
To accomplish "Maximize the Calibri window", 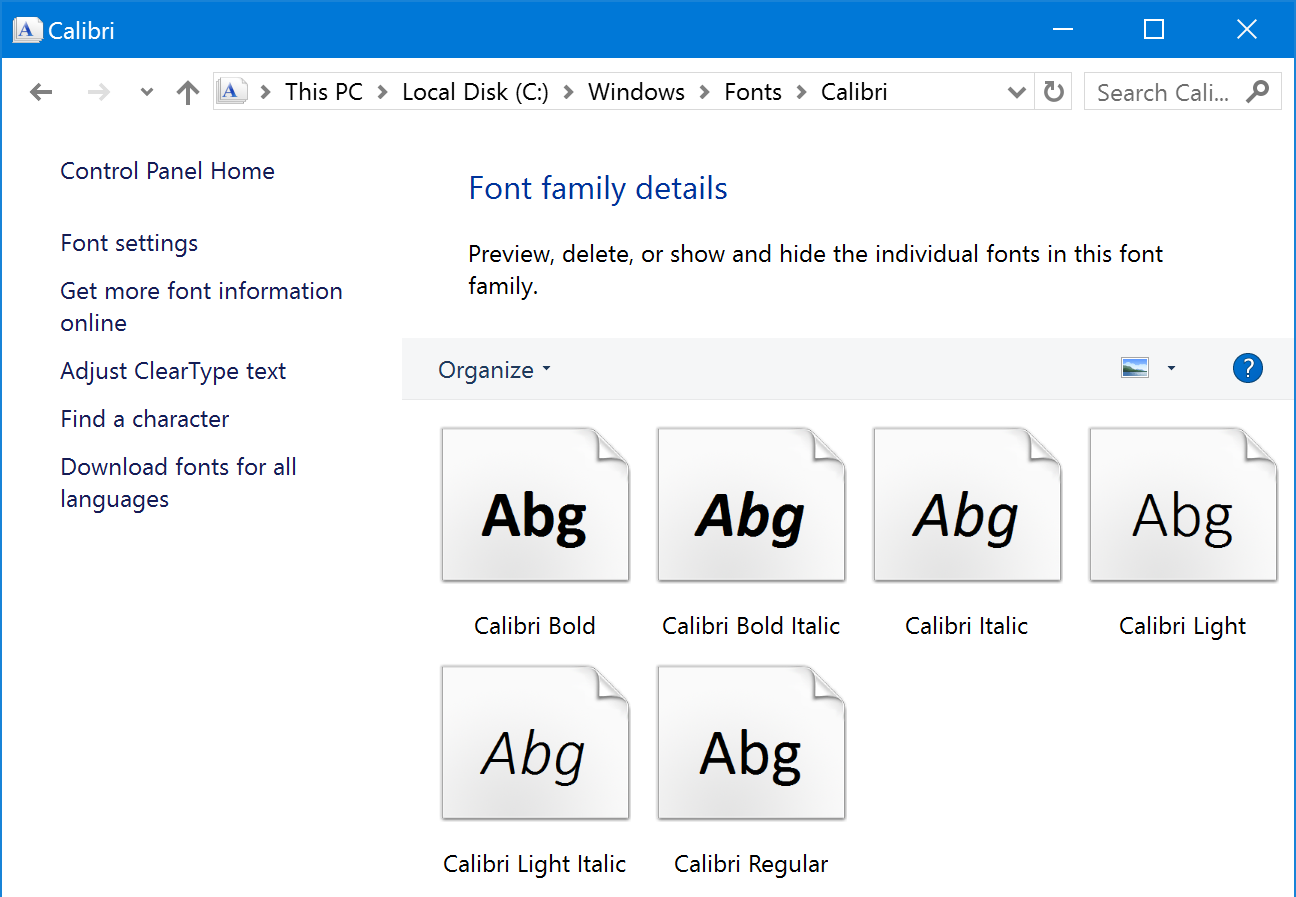I will coord(1154,30).
